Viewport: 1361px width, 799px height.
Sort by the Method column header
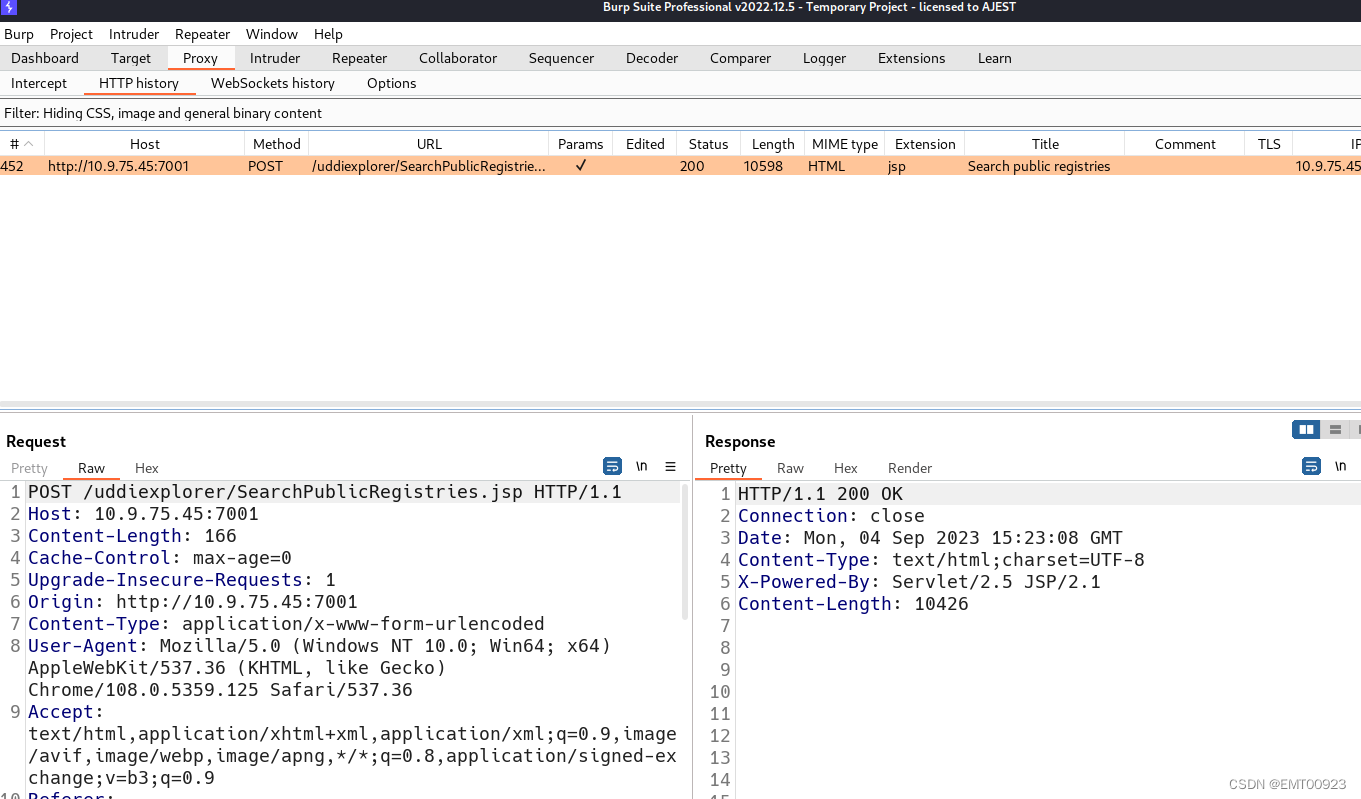tap(277, 144)
